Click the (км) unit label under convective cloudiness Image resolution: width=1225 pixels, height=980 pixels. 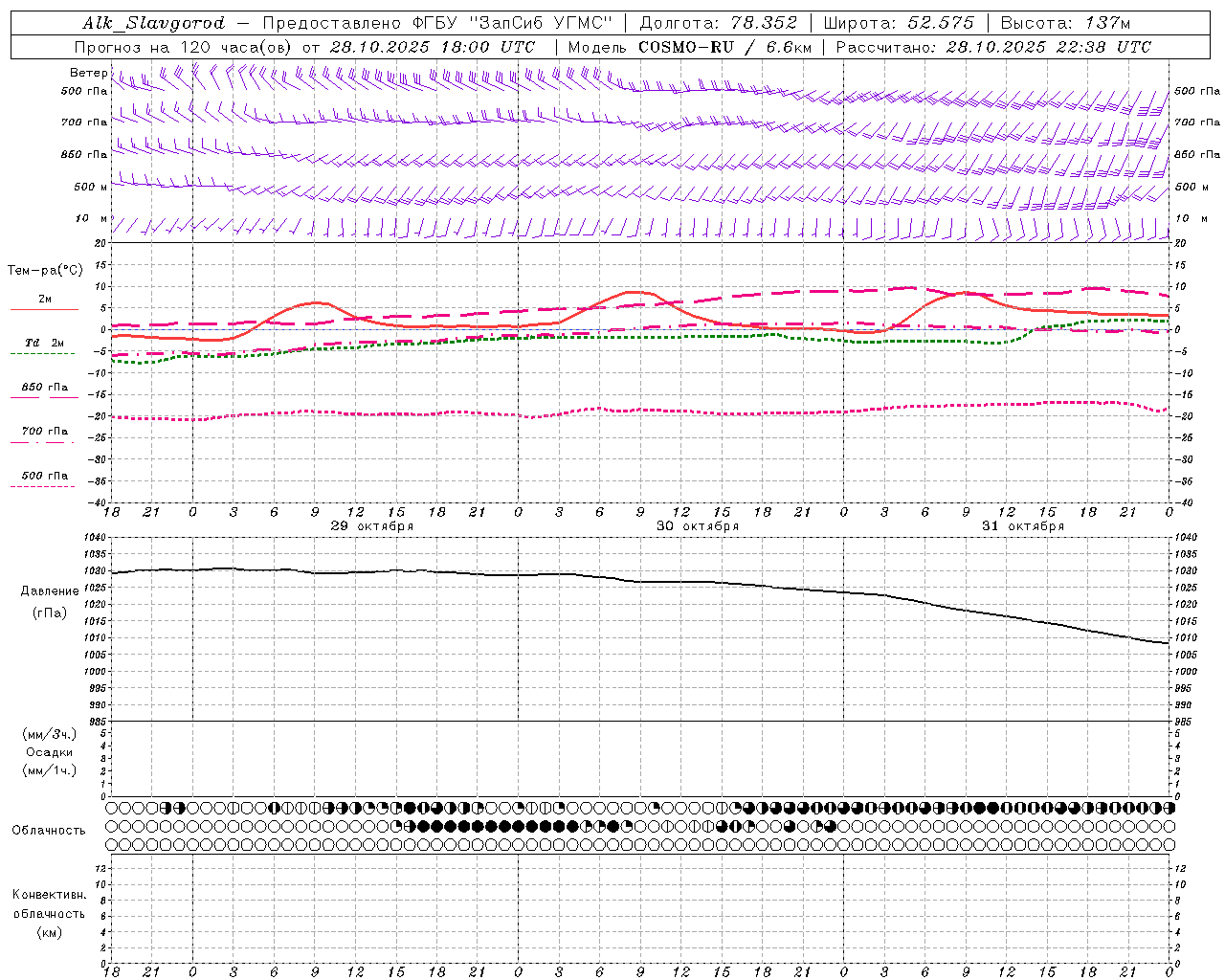coord(50,932)
